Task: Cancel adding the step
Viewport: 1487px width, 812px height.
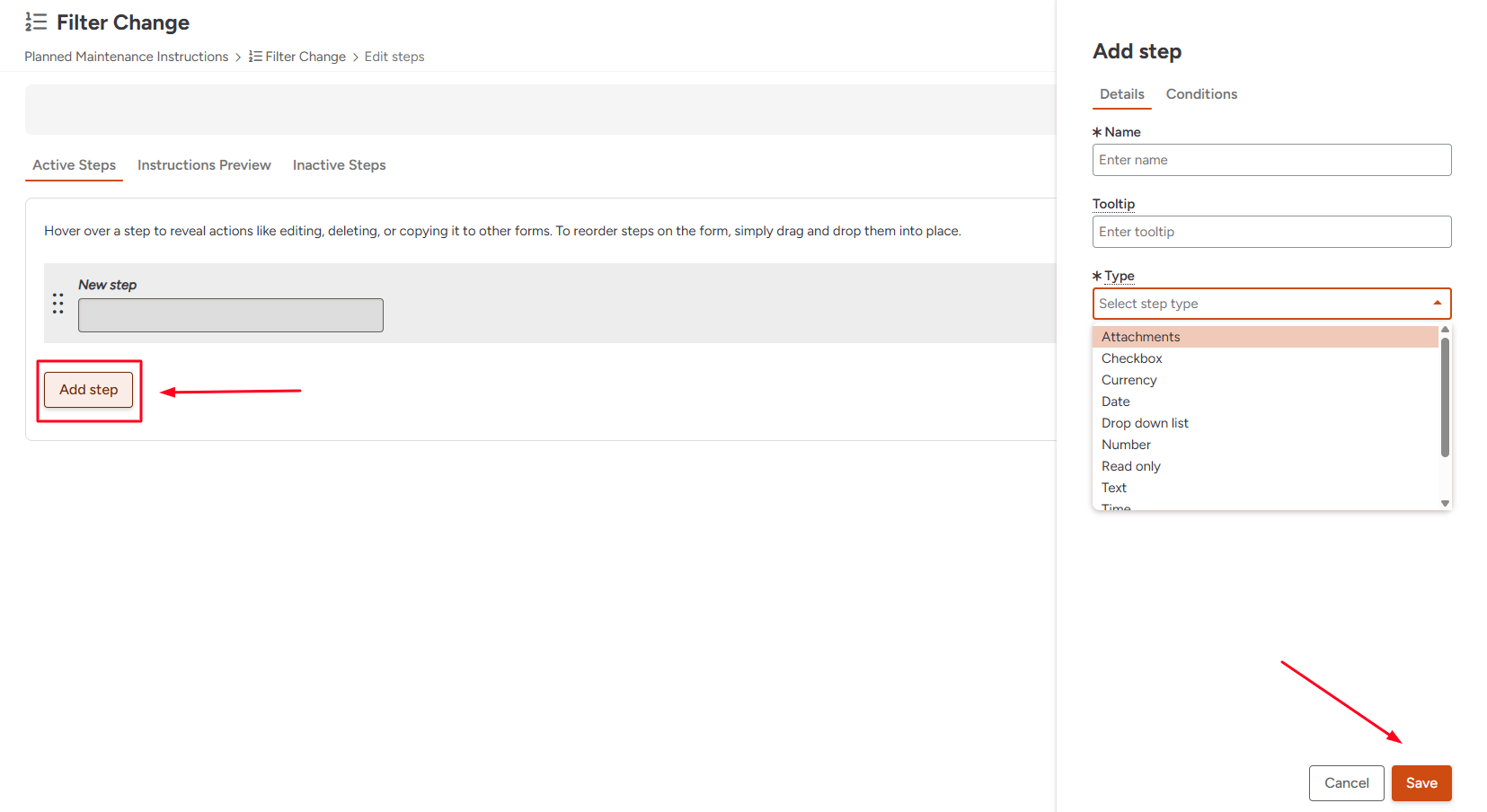Action: (x=1346, y=783)
